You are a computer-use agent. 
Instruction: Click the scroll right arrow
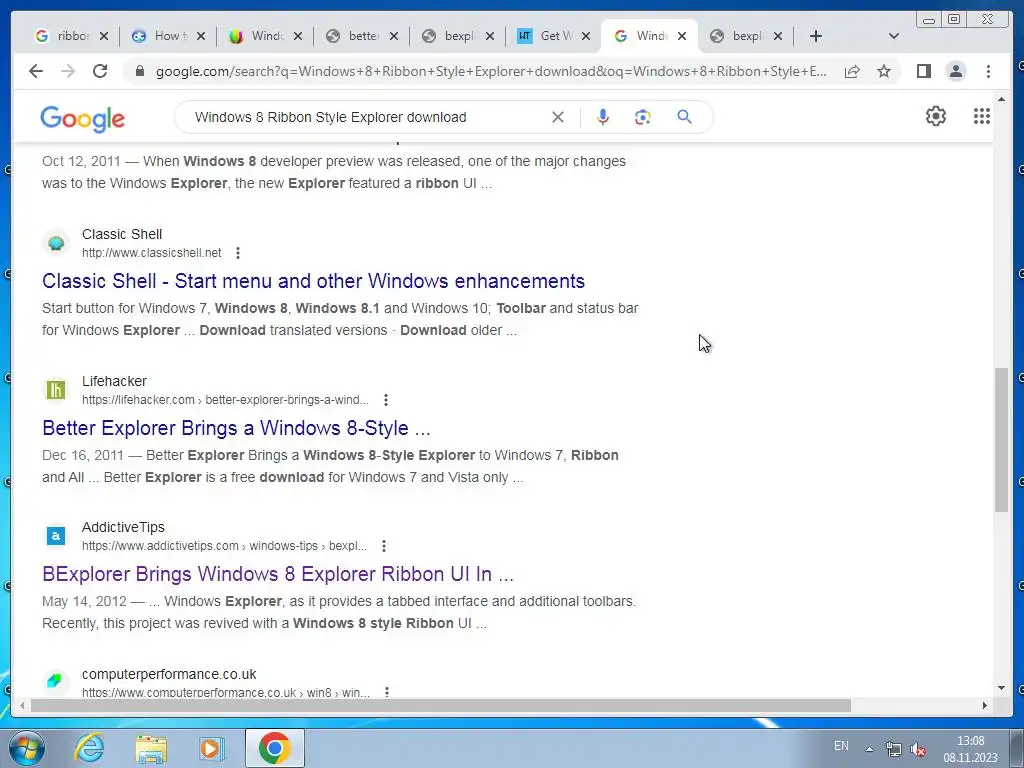(985, 706)
